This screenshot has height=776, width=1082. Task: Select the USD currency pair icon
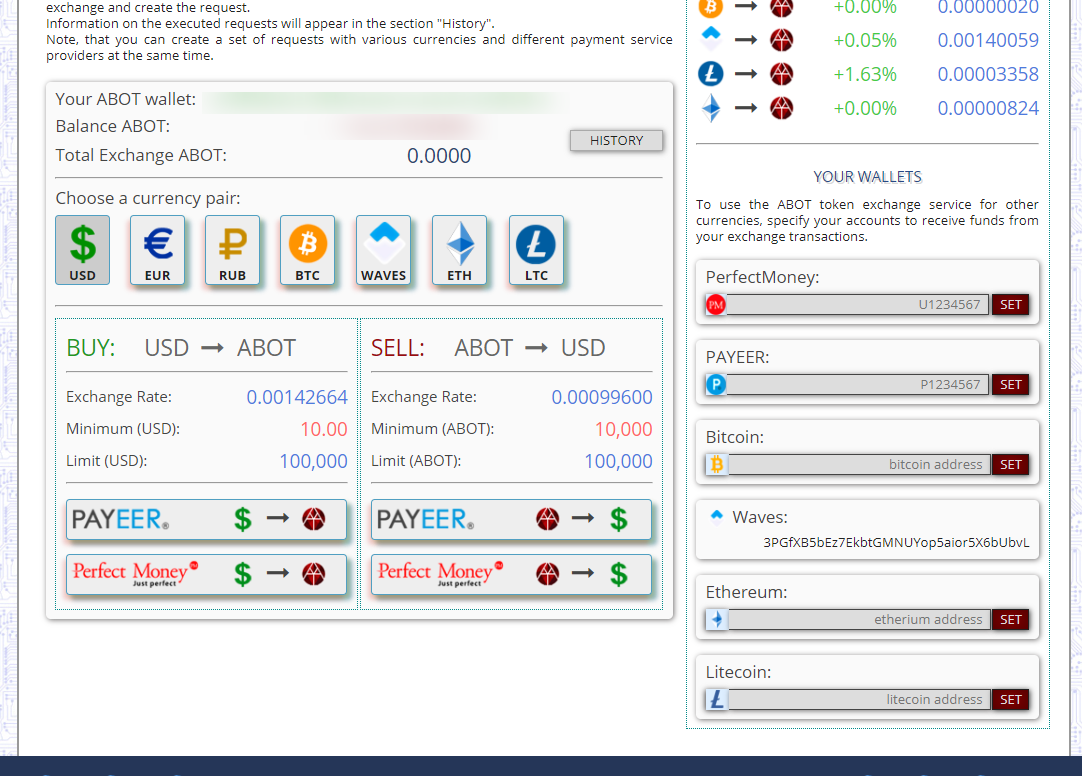[x=82, y=250]
